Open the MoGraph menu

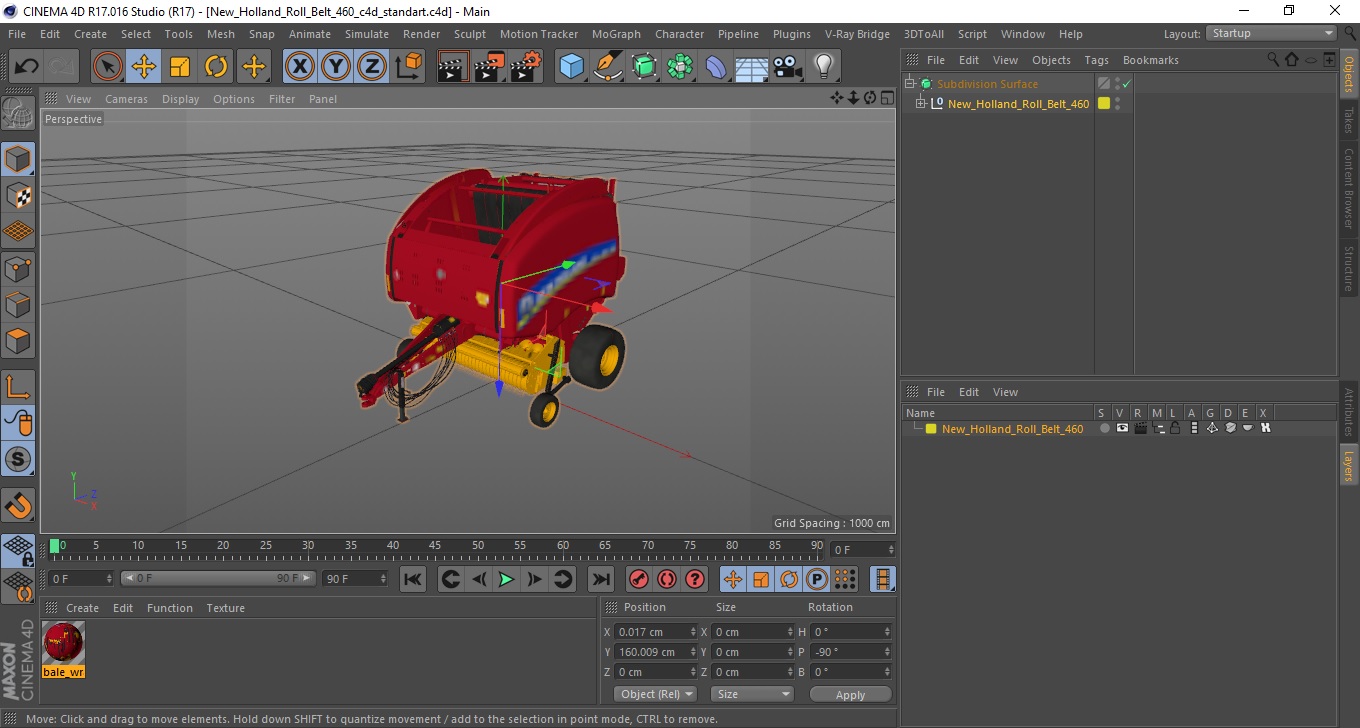point(616,34)
